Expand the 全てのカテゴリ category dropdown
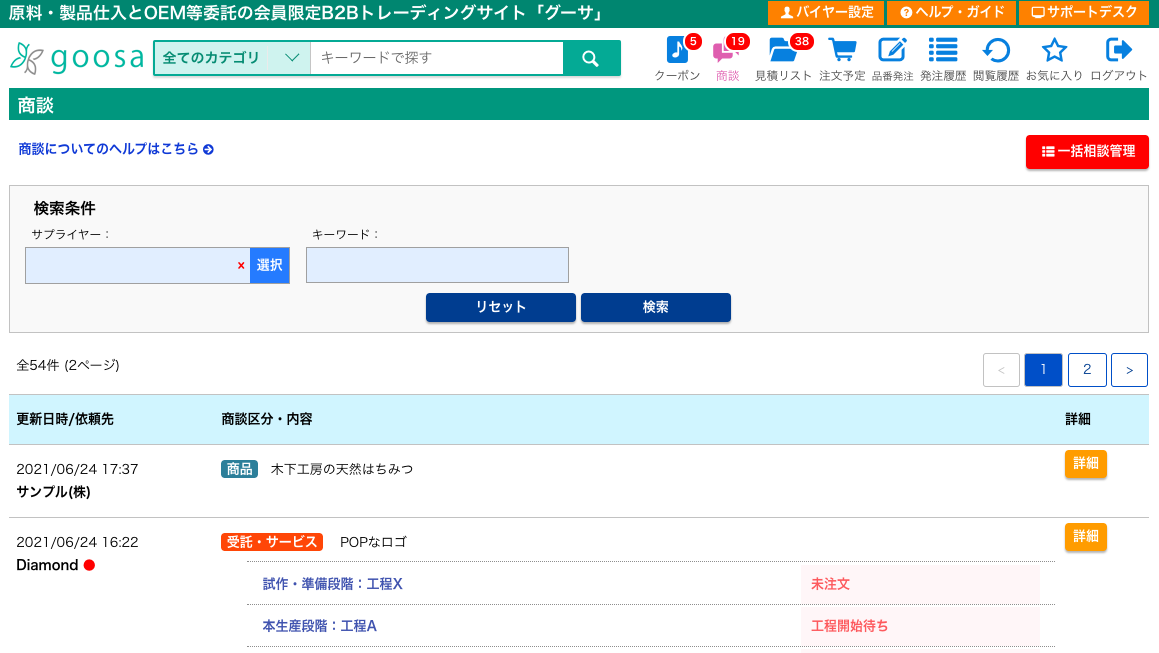 (231, 58)
